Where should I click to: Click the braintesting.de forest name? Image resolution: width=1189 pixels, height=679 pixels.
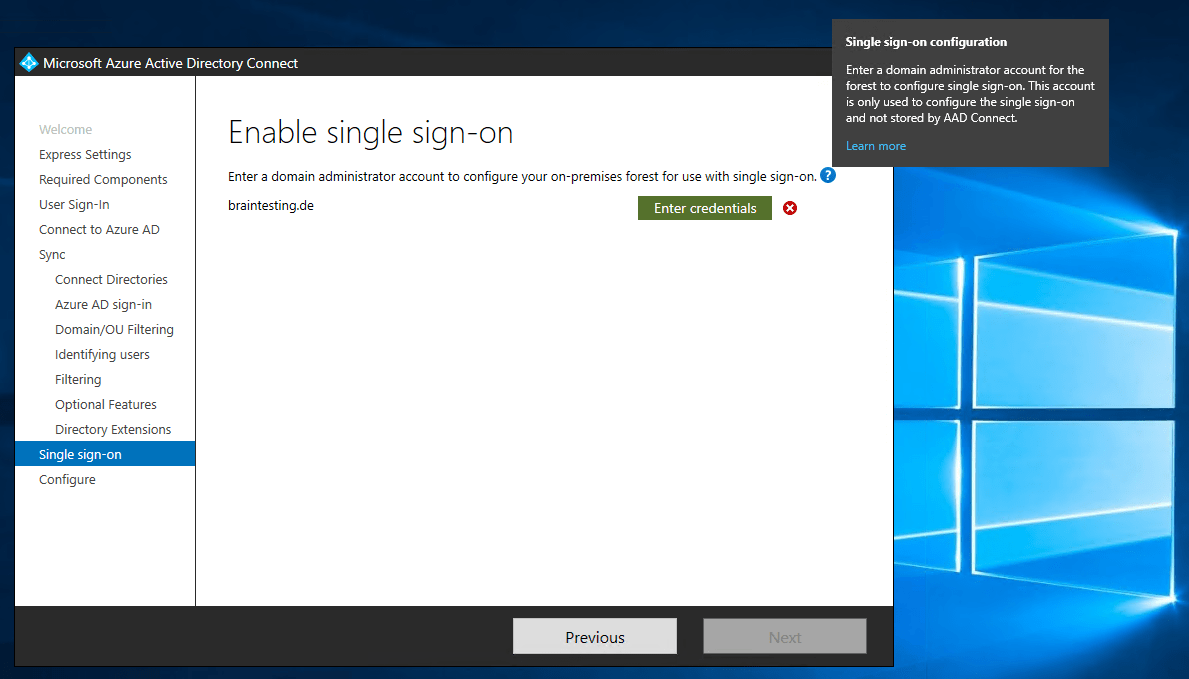[271, 206]
